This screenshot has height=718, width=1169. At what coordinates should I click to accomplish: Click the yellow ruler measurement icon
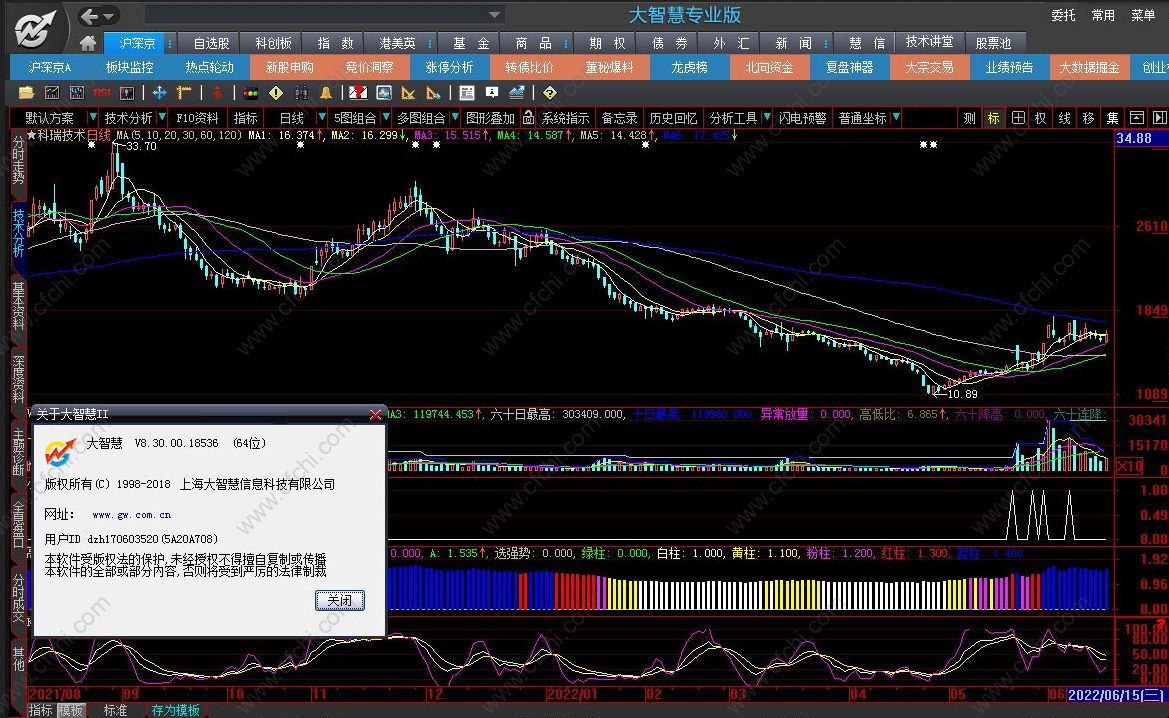click(x=183, y=92)
